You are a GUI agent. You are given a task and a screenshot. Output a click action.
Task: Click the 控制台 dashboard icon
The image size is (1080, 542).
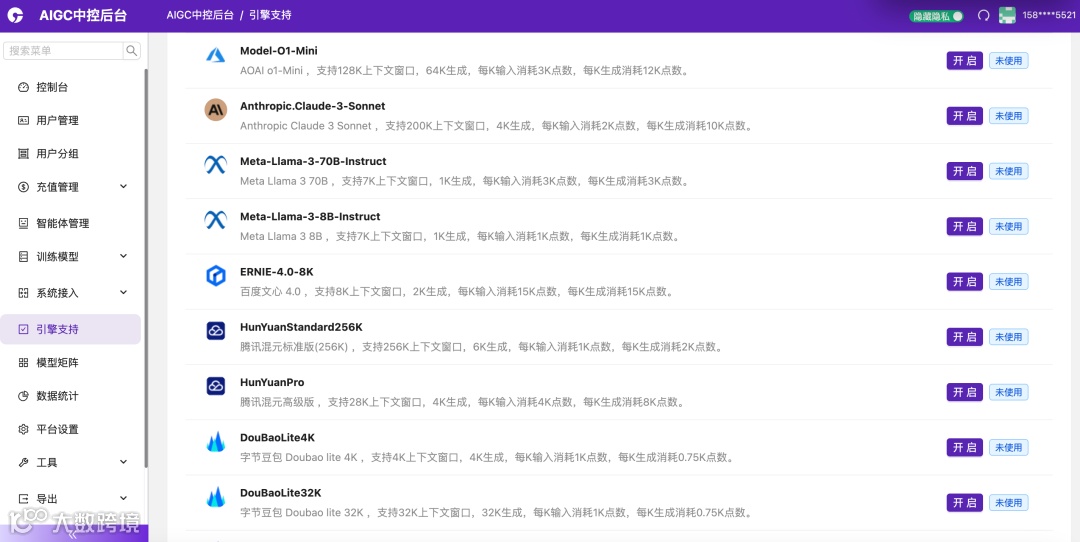(23, 87)
